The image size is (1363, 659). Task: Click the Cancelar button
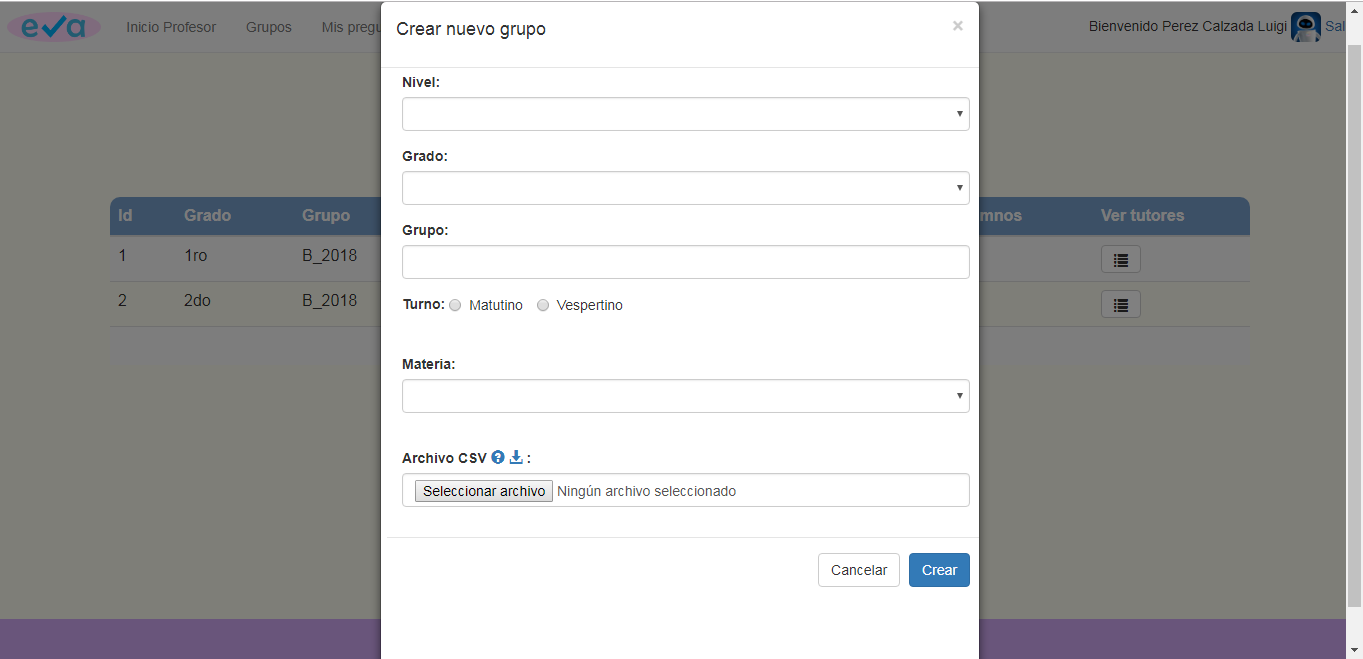tap(858, 570)
